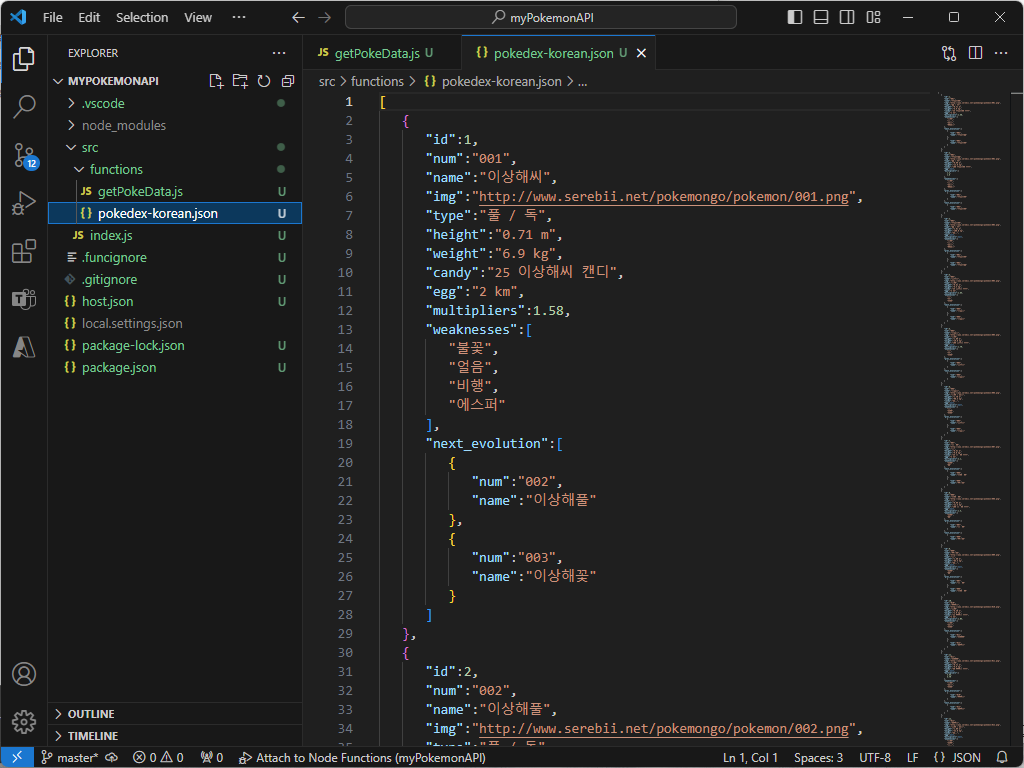
Task: Collapse all folders in Explorer
Action: click(288, 81)
